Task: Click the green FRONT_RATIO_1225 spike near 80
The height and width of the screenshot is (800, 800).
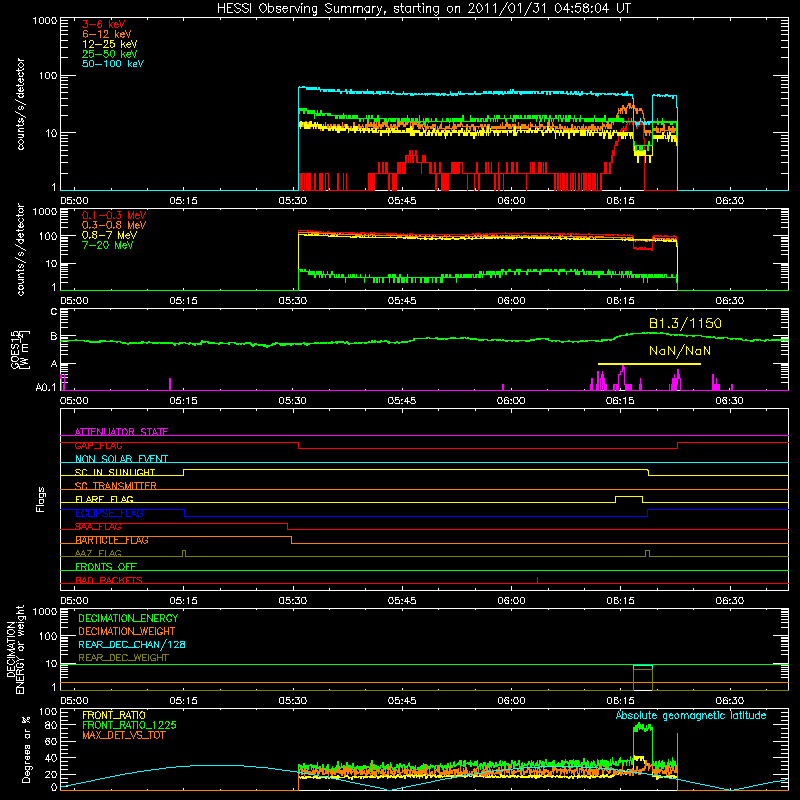Action: click(643, 728)
